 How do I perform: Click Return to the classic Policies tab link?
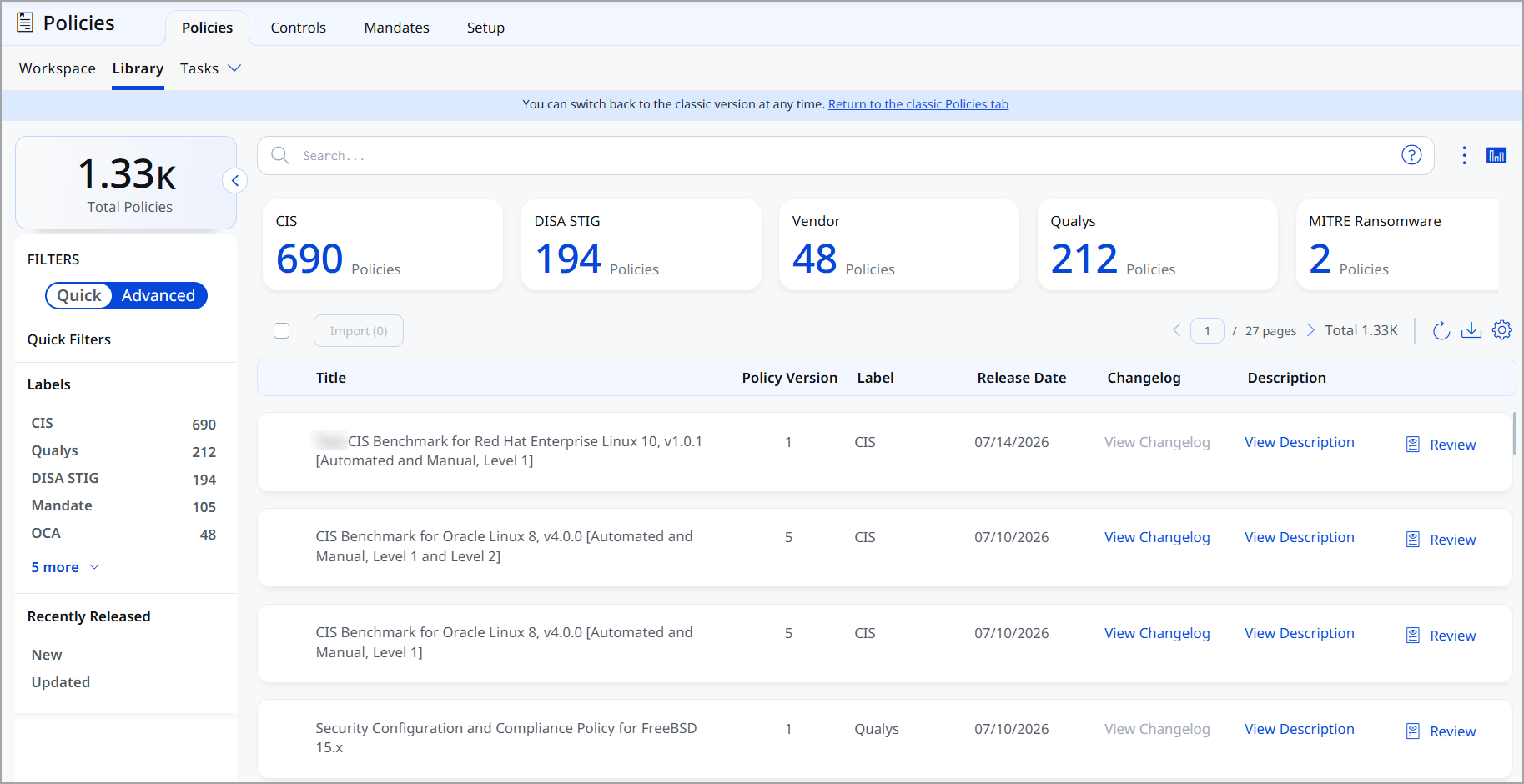coord(918,104)
